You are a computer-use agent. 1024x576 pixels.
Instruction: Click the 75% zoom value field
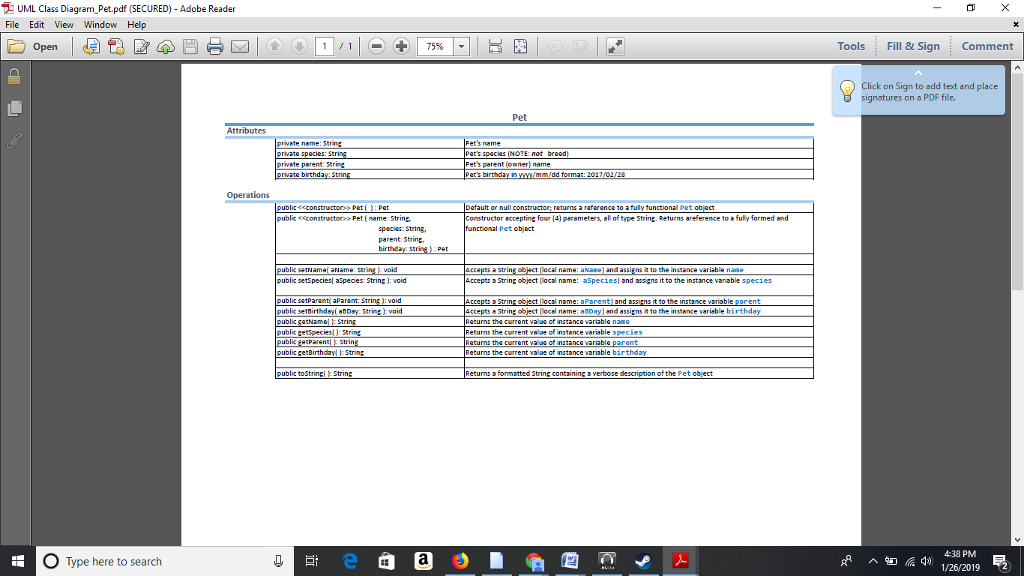tap(435, 46)
